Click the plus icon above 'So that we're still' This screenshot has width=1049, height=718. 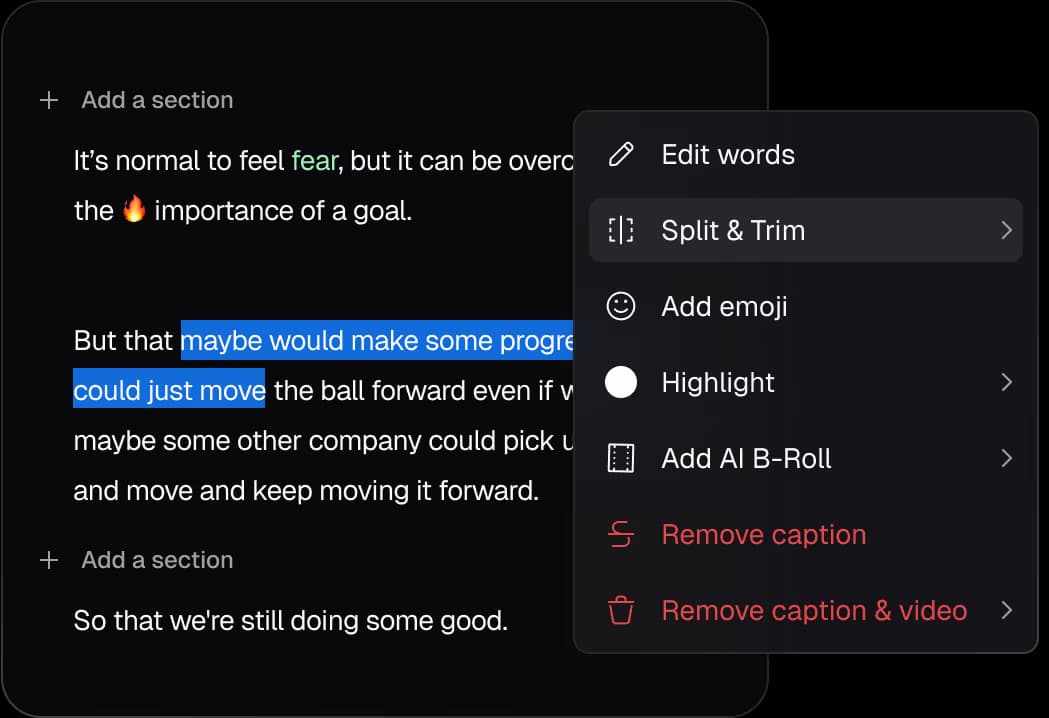pyautogui.click(x=49, y=560)
